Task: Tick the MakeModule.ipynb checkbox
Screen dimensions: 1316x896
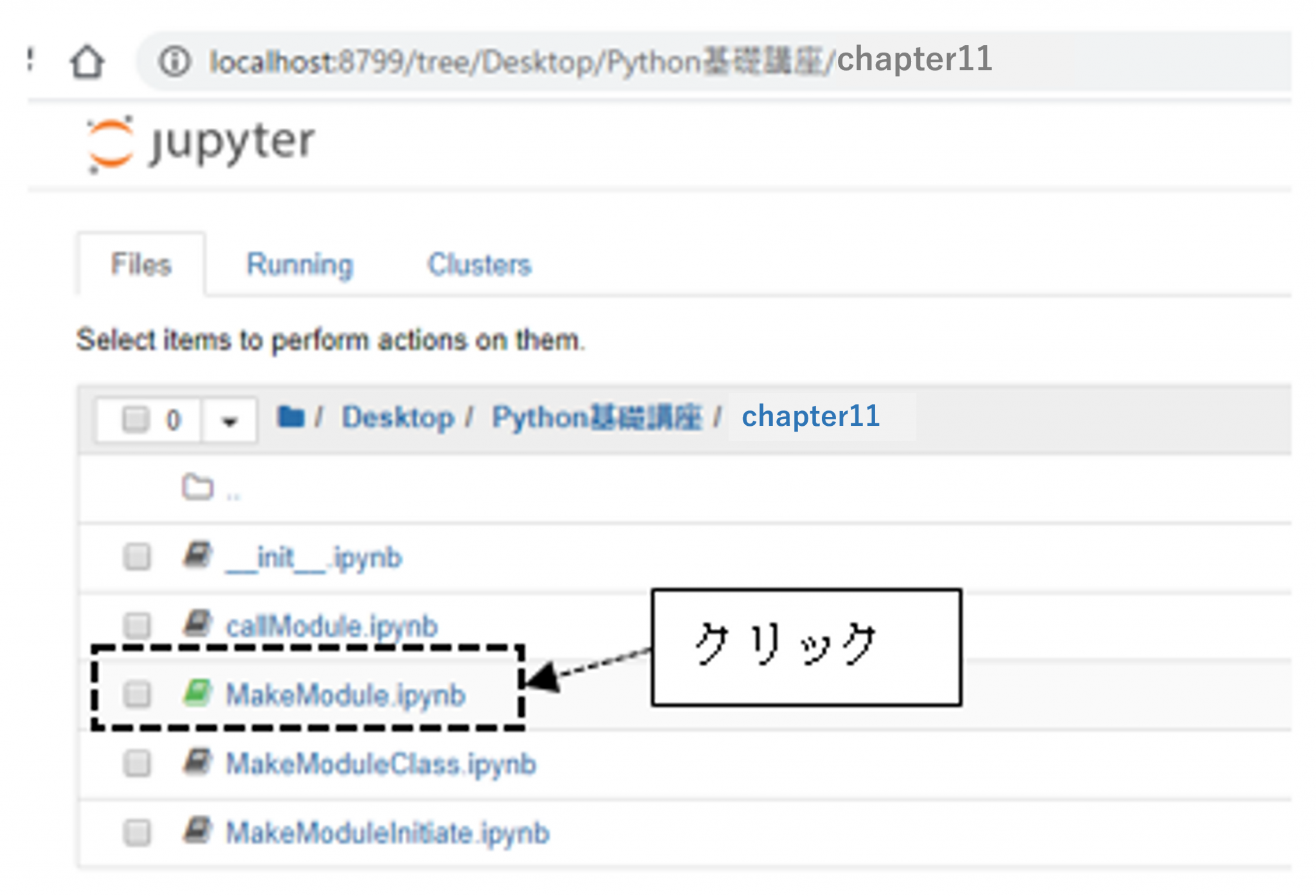Action: click(137, 694)
